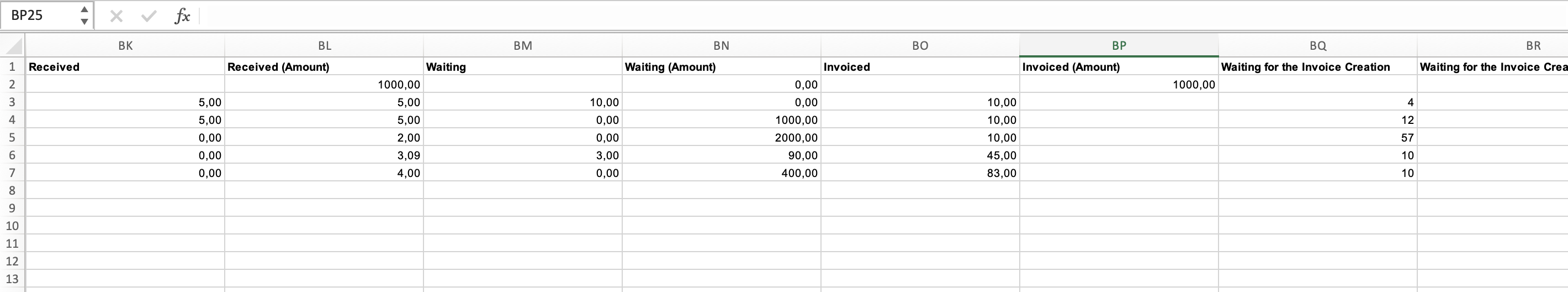
Task: Select the cell containing 2000,00
Action: tap(721, 137)
